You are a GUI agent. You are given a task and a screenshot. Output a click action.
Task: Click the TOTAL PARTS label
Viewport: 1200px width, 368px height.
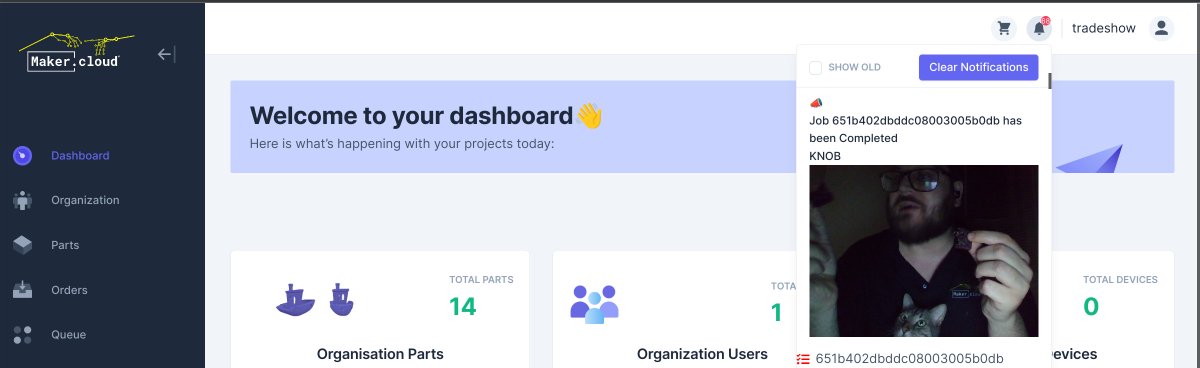tap(481, 280)
